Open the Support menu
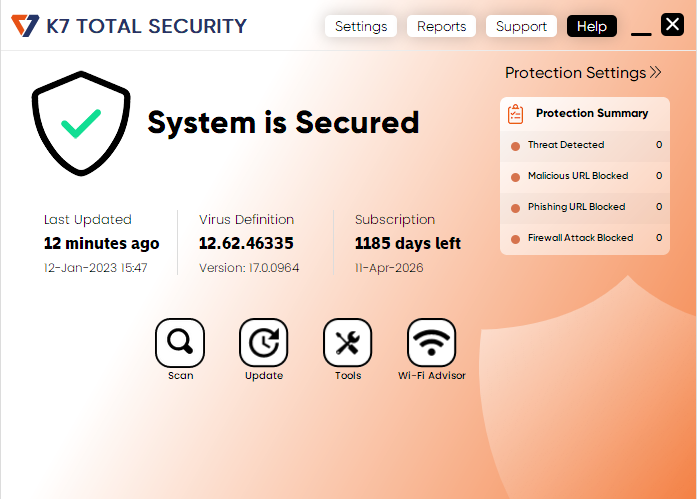The image size is (697, 499). 521,26
